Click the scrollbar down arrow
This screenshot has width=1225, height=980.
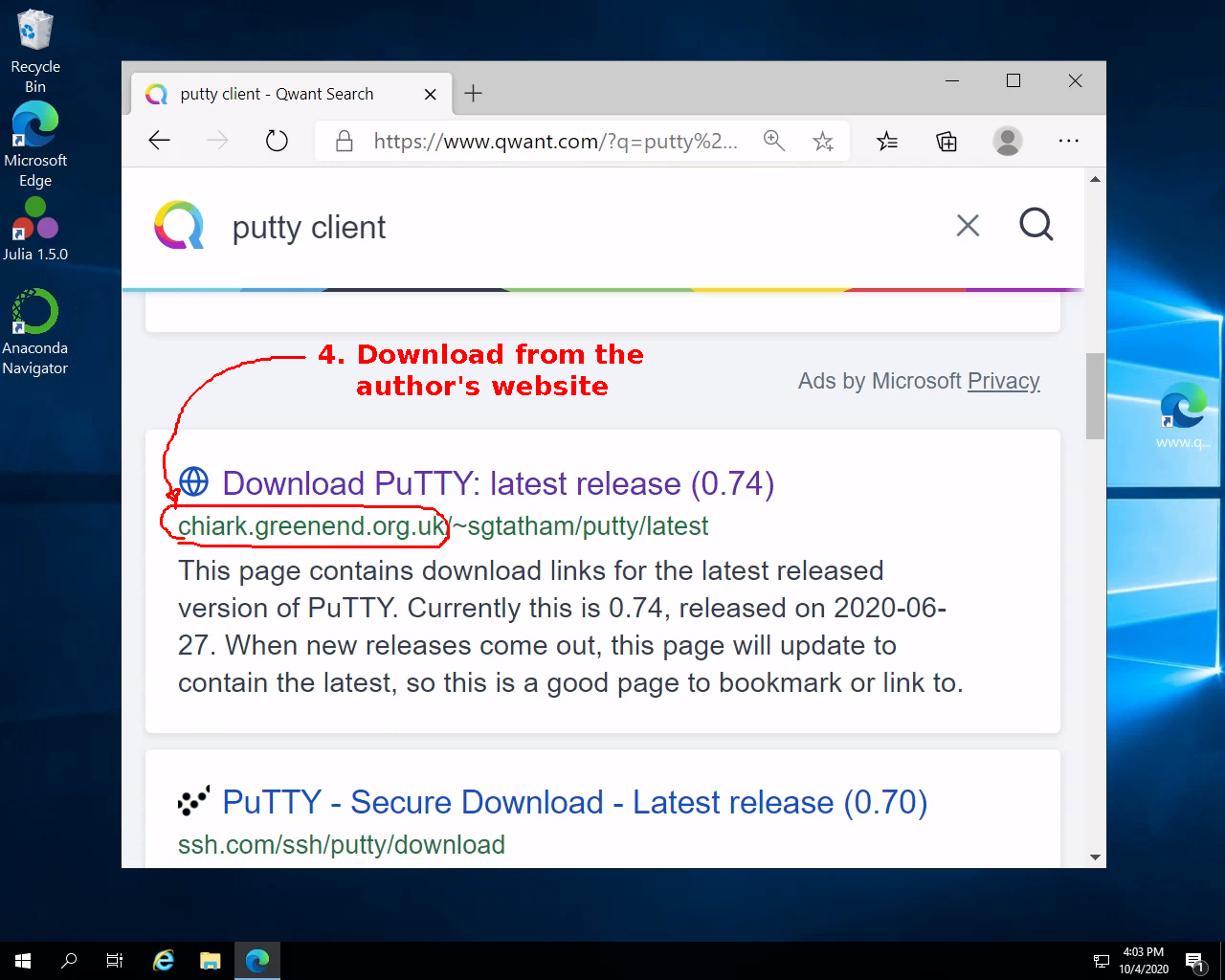(1095, 857)
